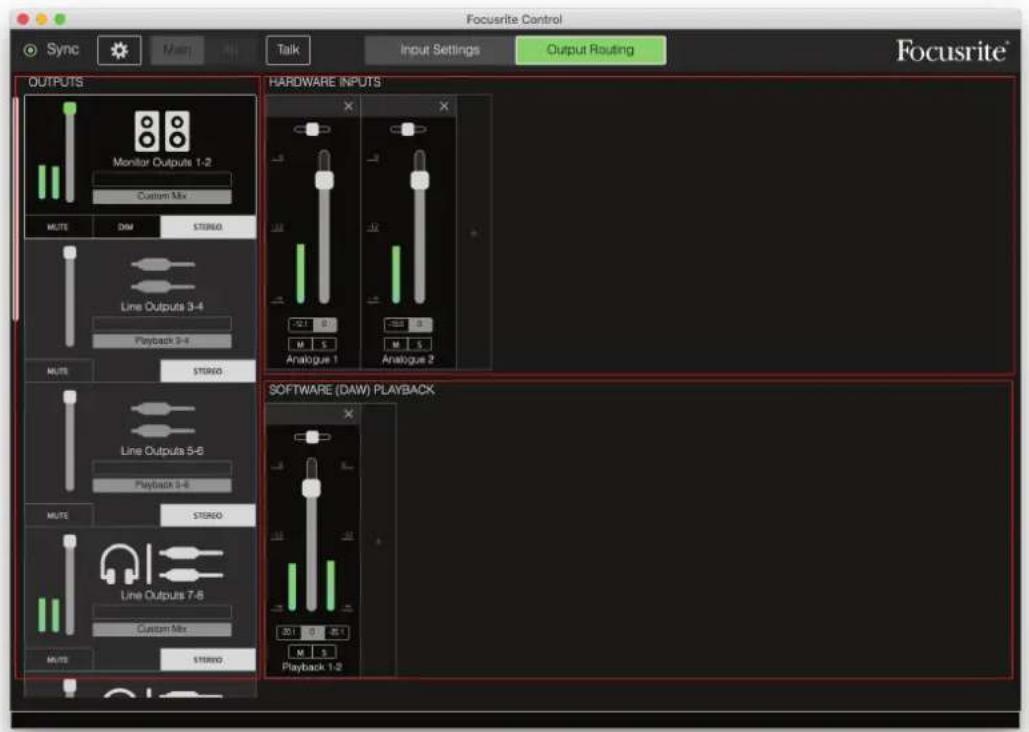Click the Outputs list scrollbar

(16, 209)
